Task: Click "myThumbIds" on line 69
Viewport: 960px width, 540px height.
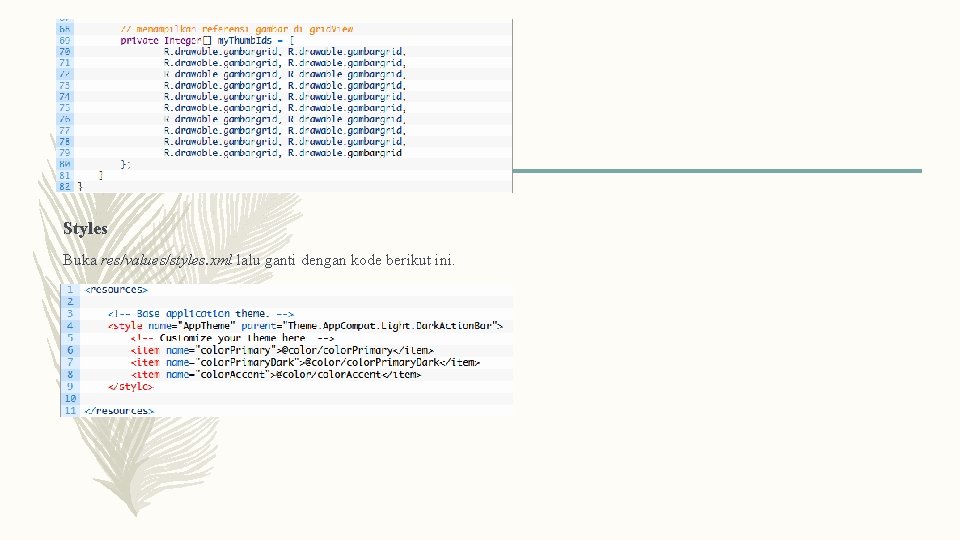Action: tap(244, 40)
